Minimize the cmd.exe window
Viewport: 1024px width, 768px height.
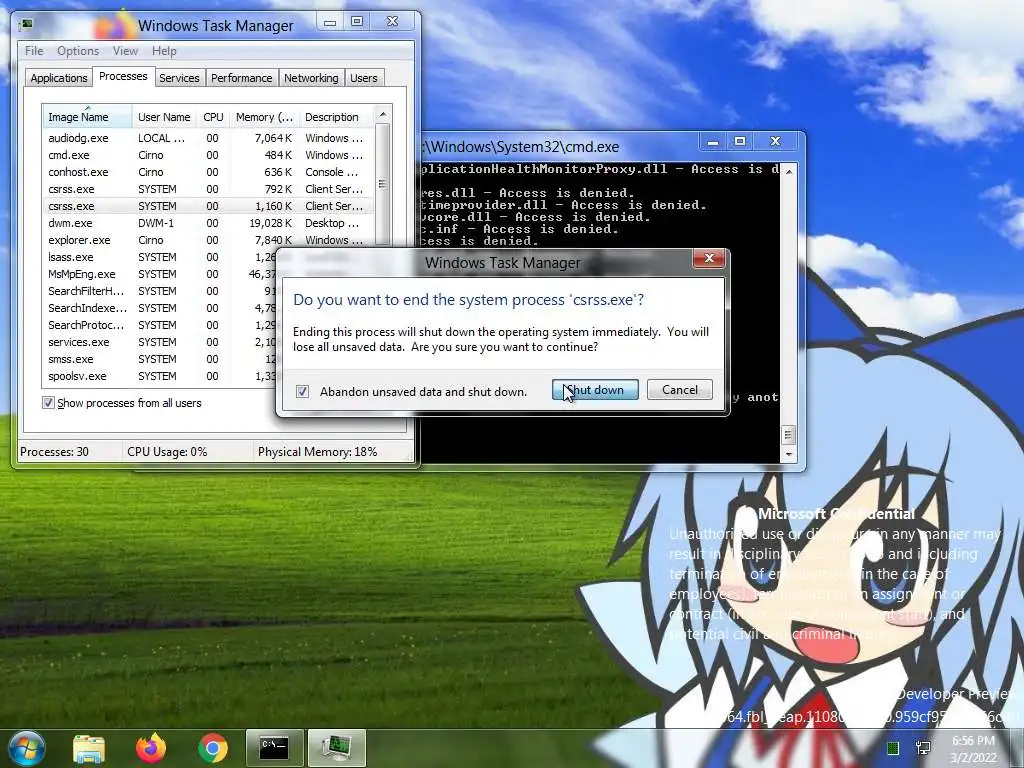pos(713,142)
